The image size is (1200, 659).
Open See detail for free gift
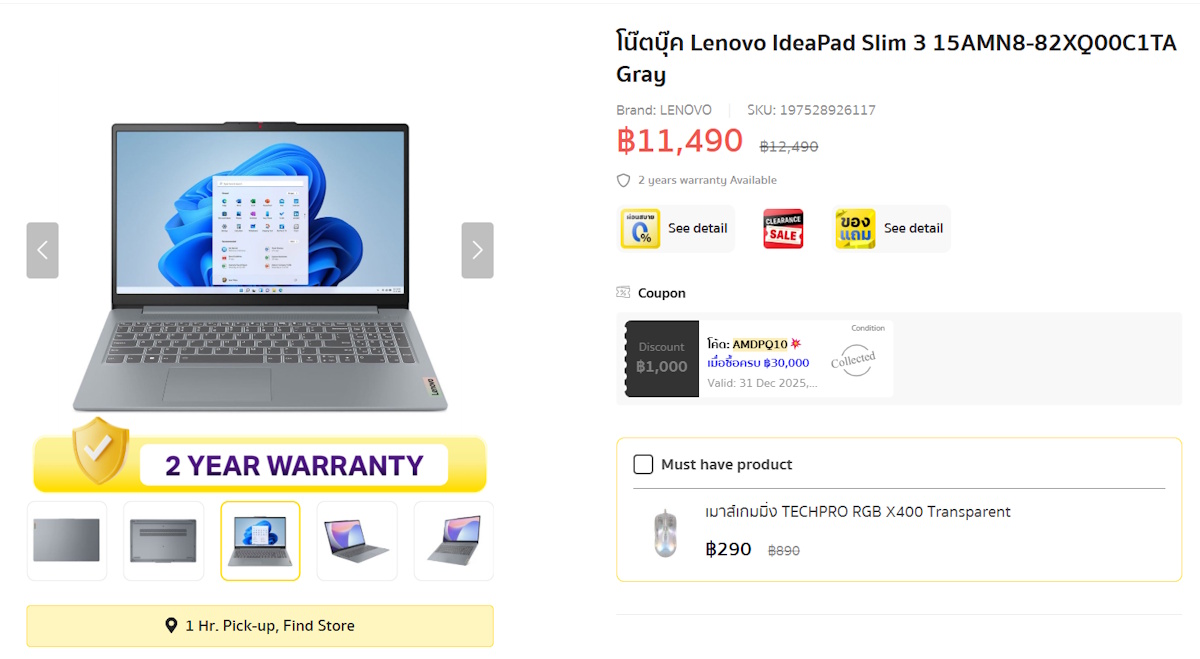click(913, 229)
